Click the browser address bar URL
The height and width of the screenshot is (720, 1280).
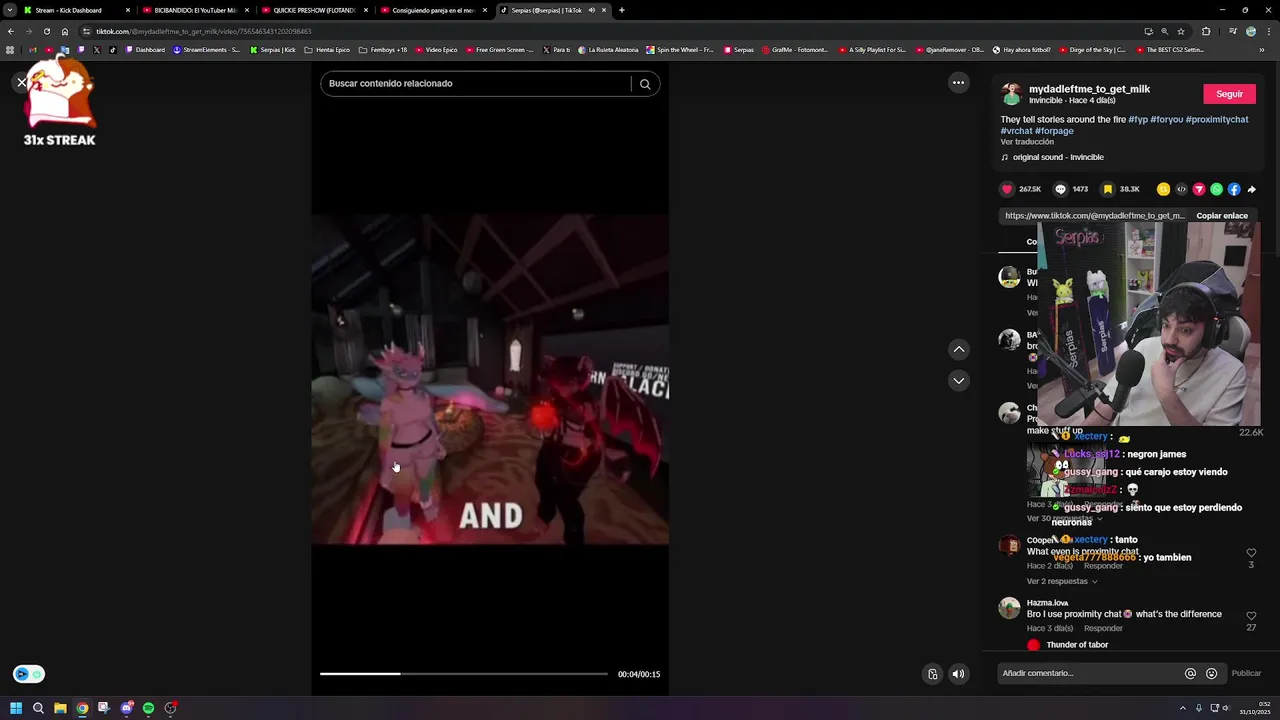[x=203, y=31]
